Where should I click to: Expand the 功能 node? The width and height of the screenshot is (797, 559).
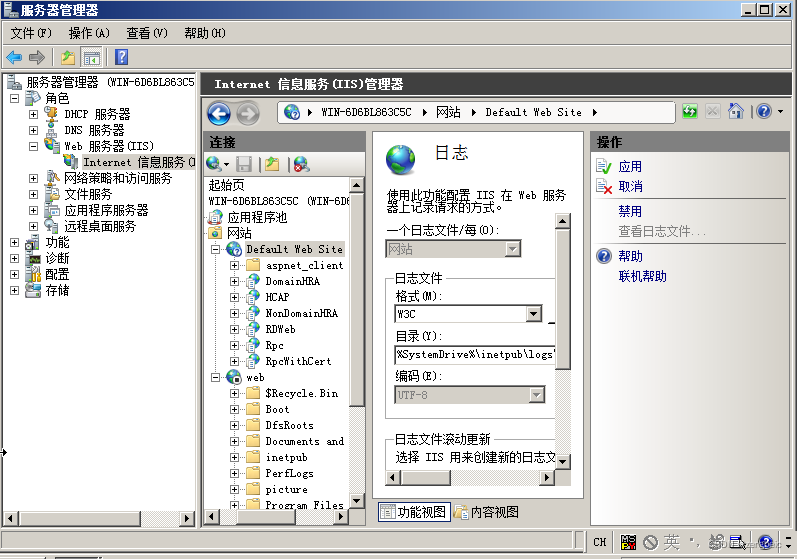tap(14, 242)
